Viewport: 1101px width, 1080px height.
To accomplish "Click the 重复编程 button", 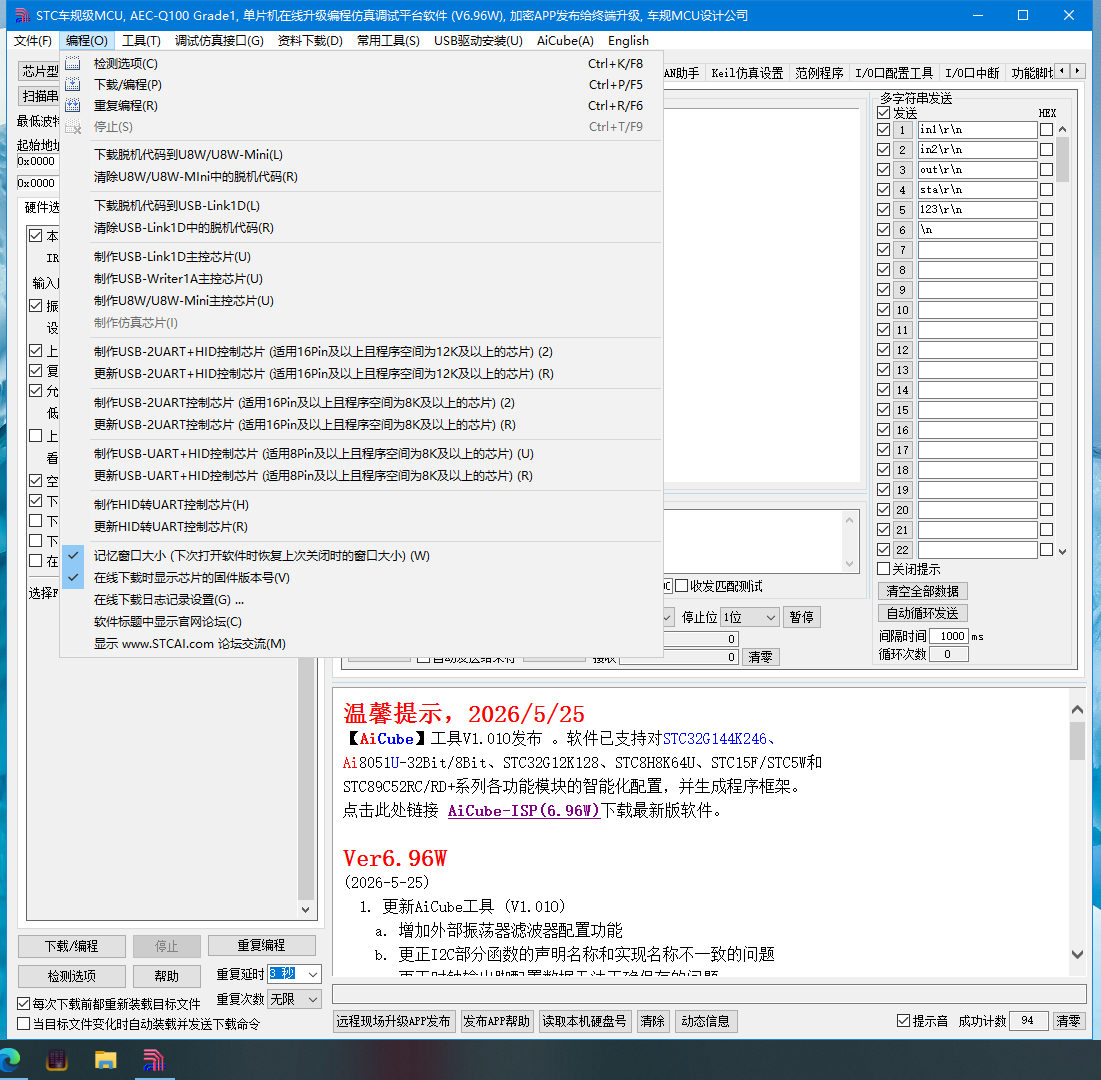I will point(261,945).
